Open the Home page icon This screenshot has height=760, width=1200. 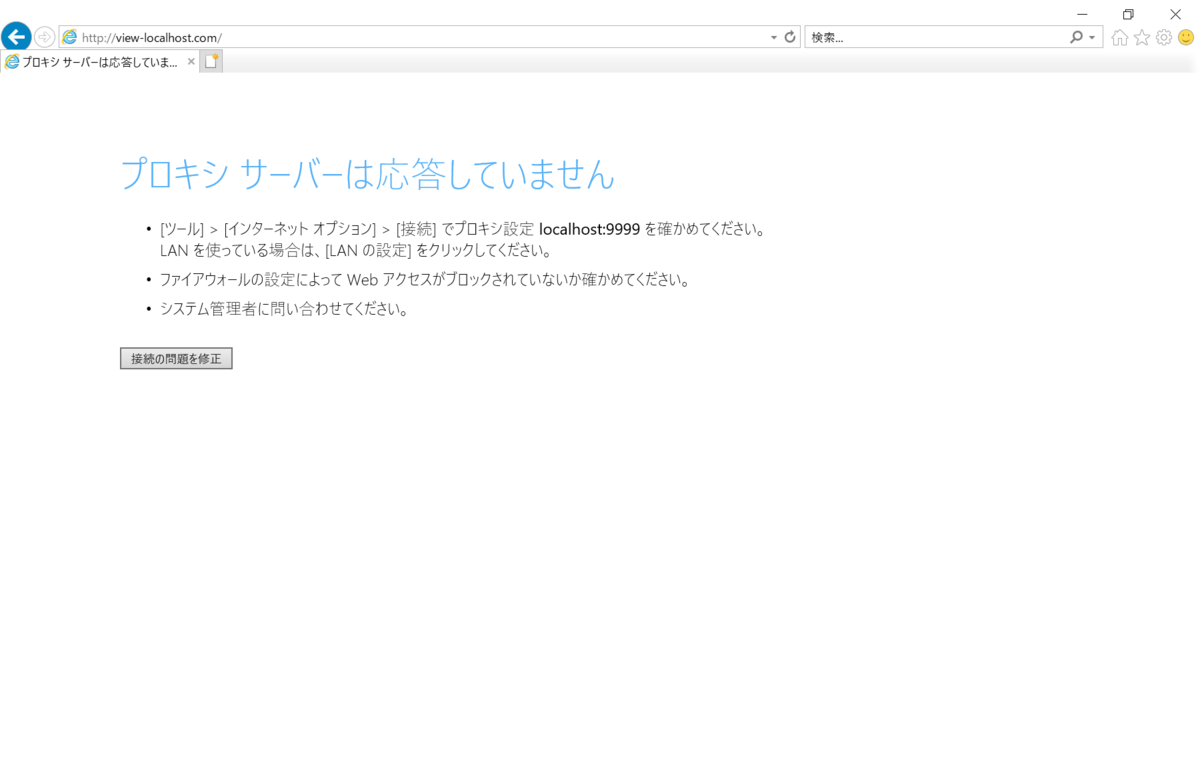pyautogui.click(x=1119, y=36)
